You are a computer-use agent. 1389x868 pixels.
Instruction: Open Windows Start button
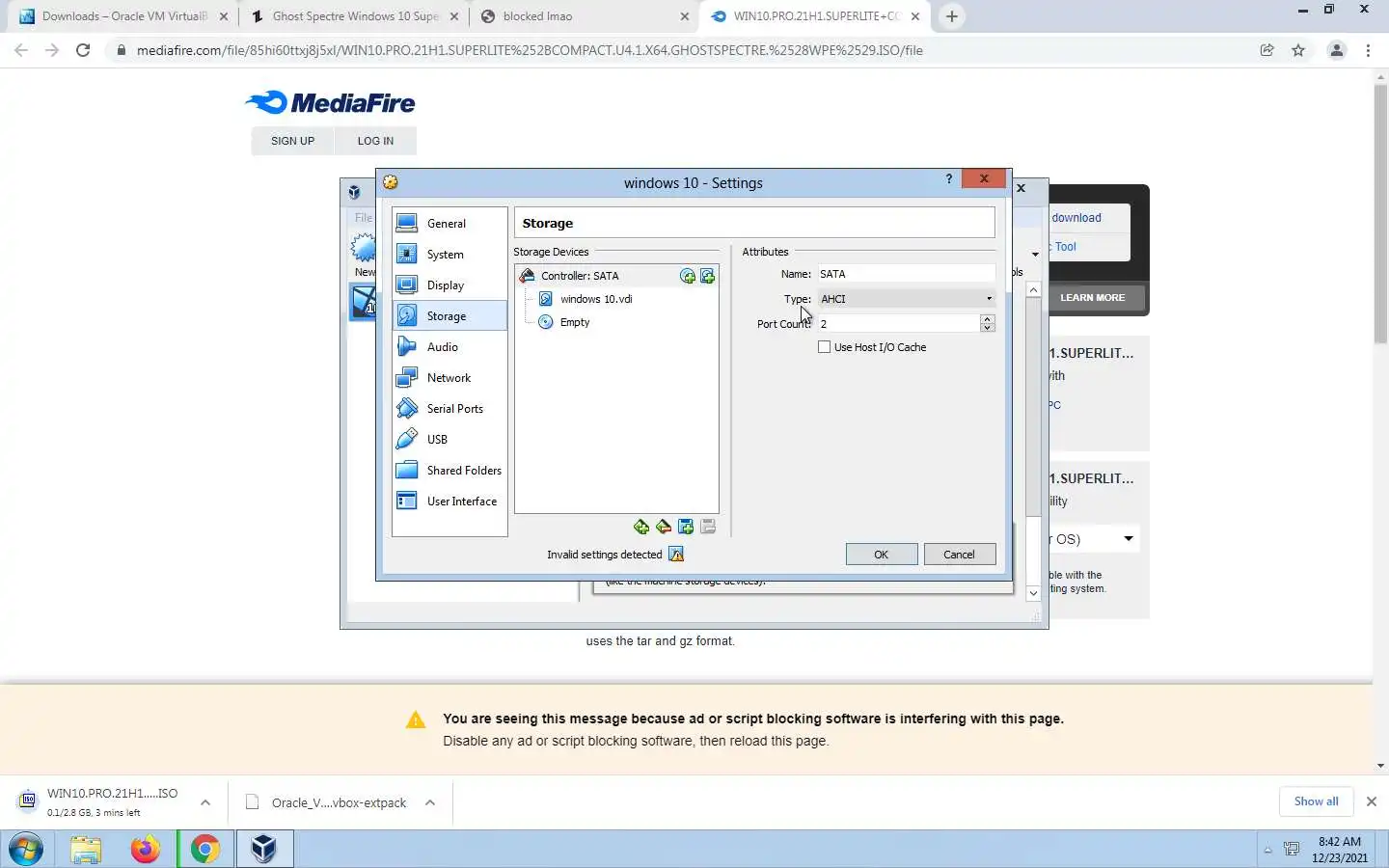coord(27,850)
